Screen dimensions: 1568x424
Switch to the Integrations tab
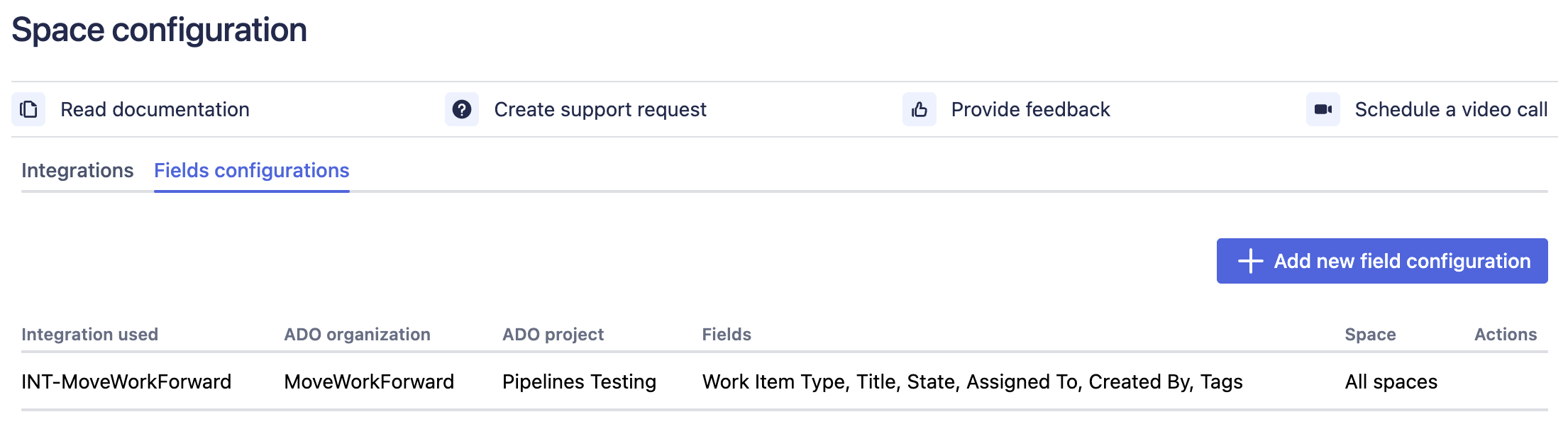click(x=77, y=170)
